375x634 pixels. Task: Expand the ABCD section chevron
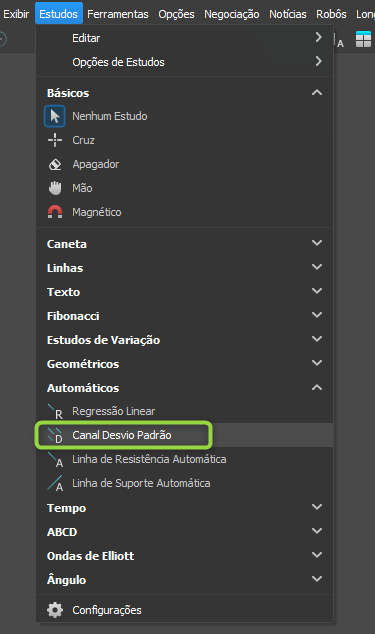317,530
